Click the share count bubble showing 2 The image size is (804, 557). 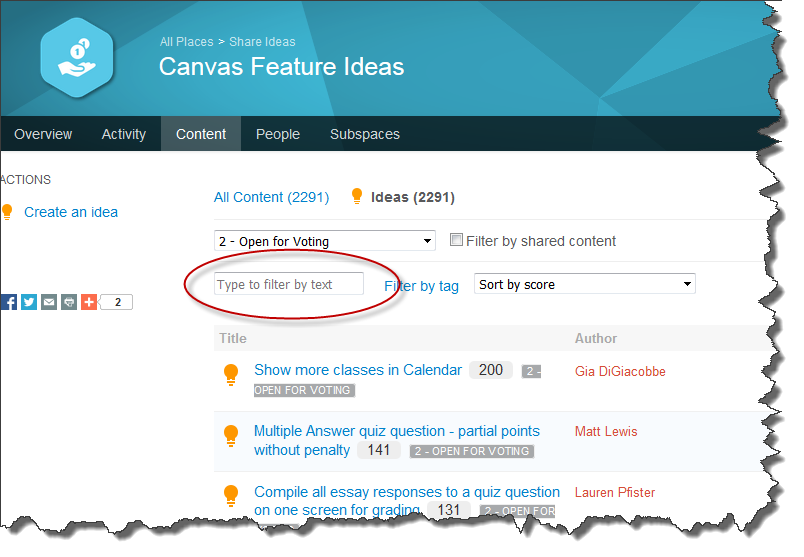tap(117, 302)
